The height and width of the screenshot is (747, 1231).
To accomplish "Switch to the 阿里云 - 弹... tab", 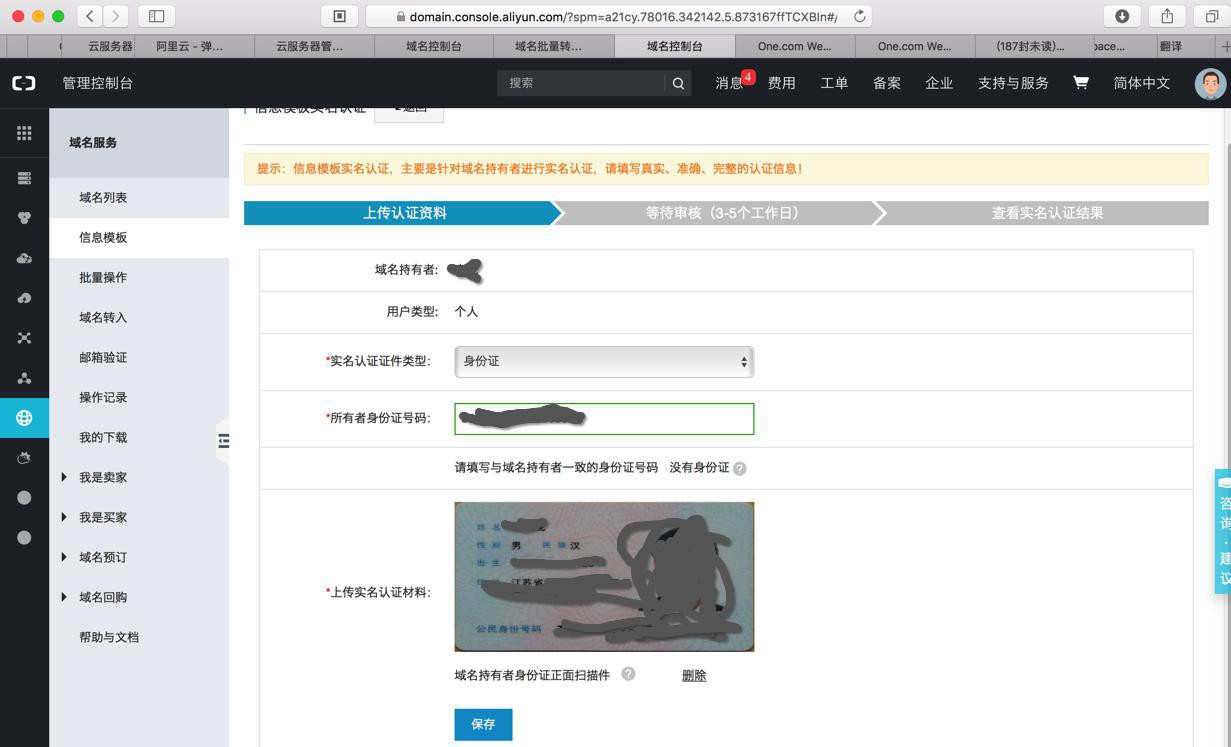I will pos(190,46).
